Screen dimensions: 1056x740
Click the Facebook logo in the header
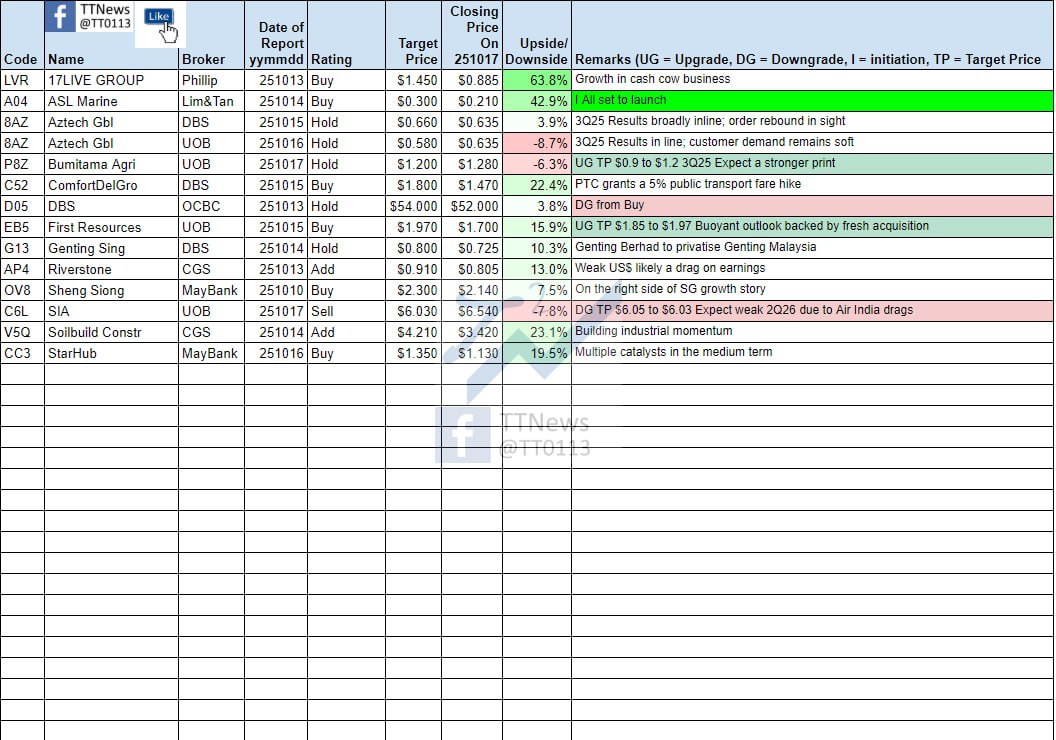[x=61, y=17]
